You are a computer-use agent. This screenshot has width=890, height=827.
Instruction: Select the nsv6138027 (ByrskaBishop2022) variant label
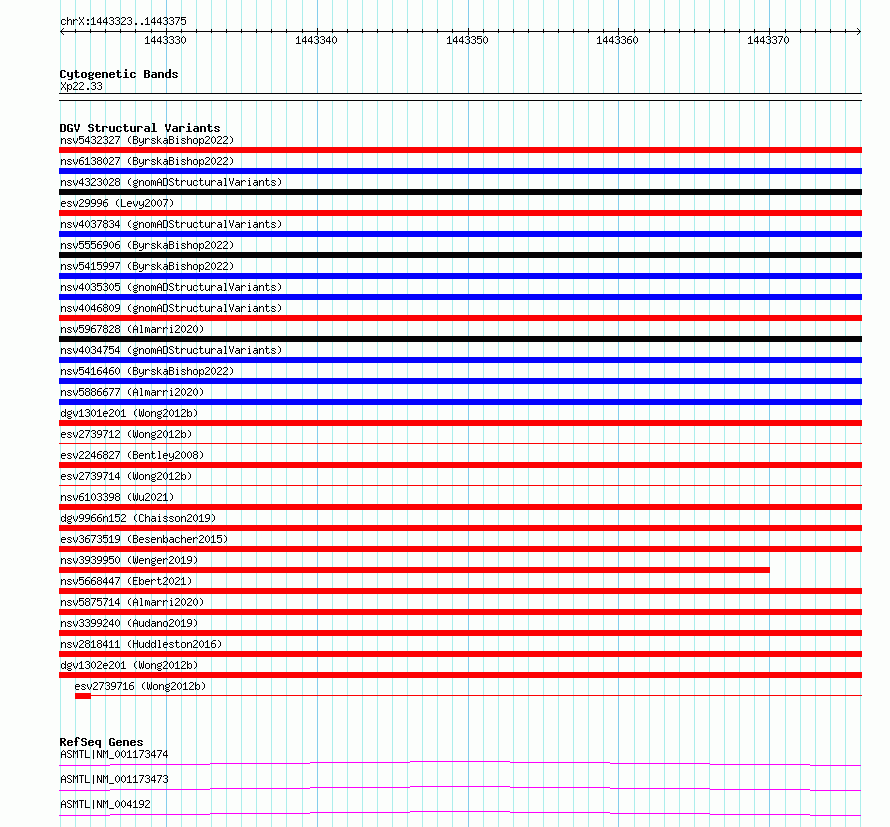tap(147, 161)
